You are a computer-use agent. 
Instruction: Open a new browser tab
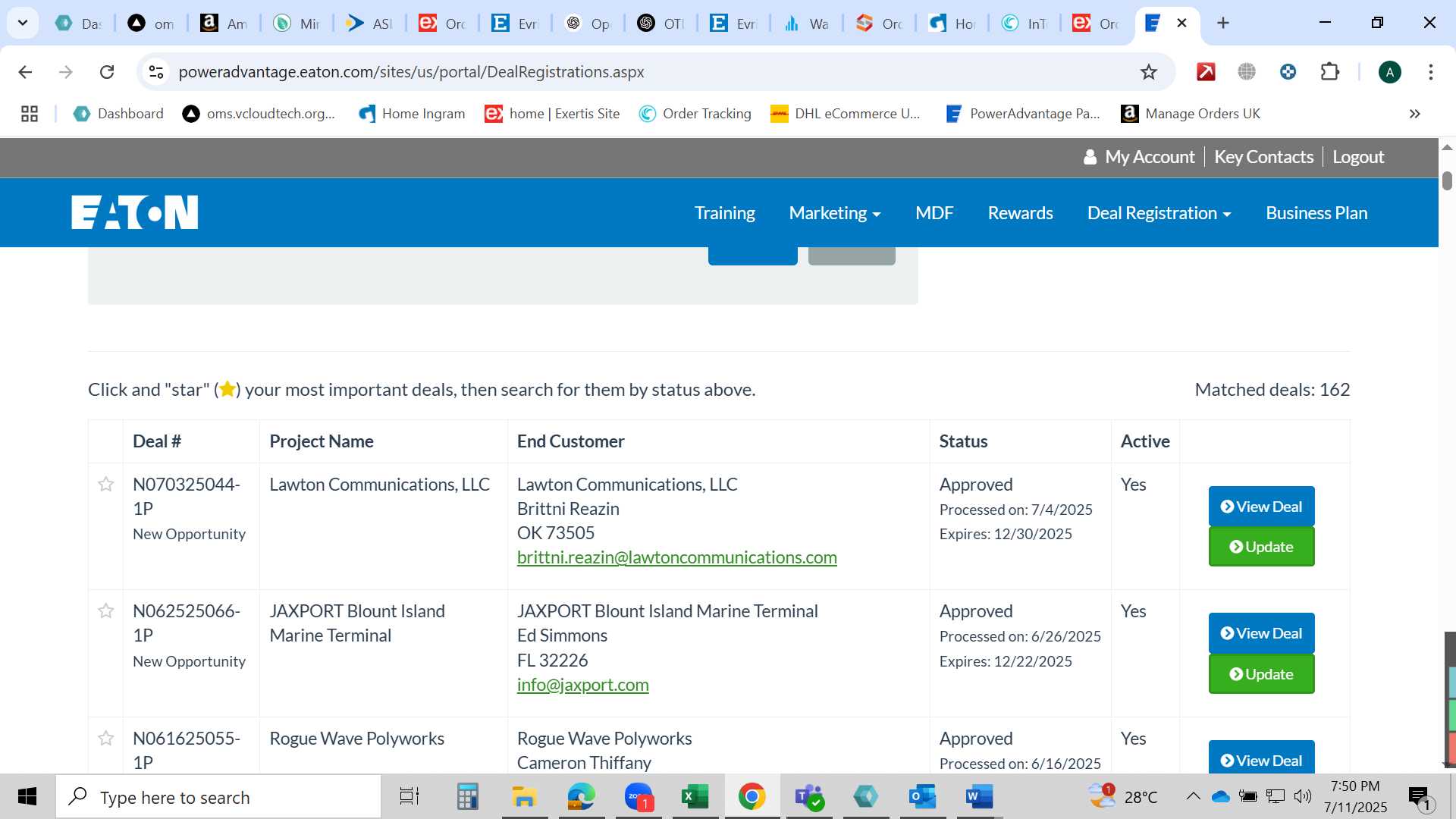1222,23
